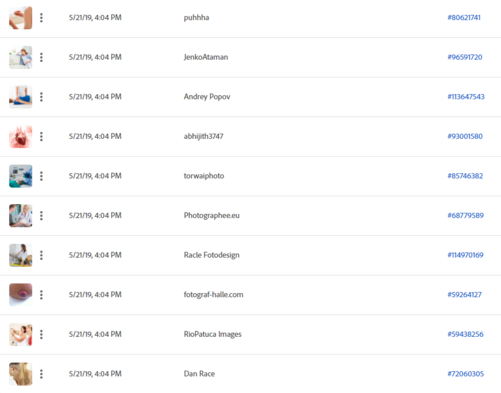
Task: Click the thumbnail for fotograf-halle.com image
Action: (x=21, y=295)
